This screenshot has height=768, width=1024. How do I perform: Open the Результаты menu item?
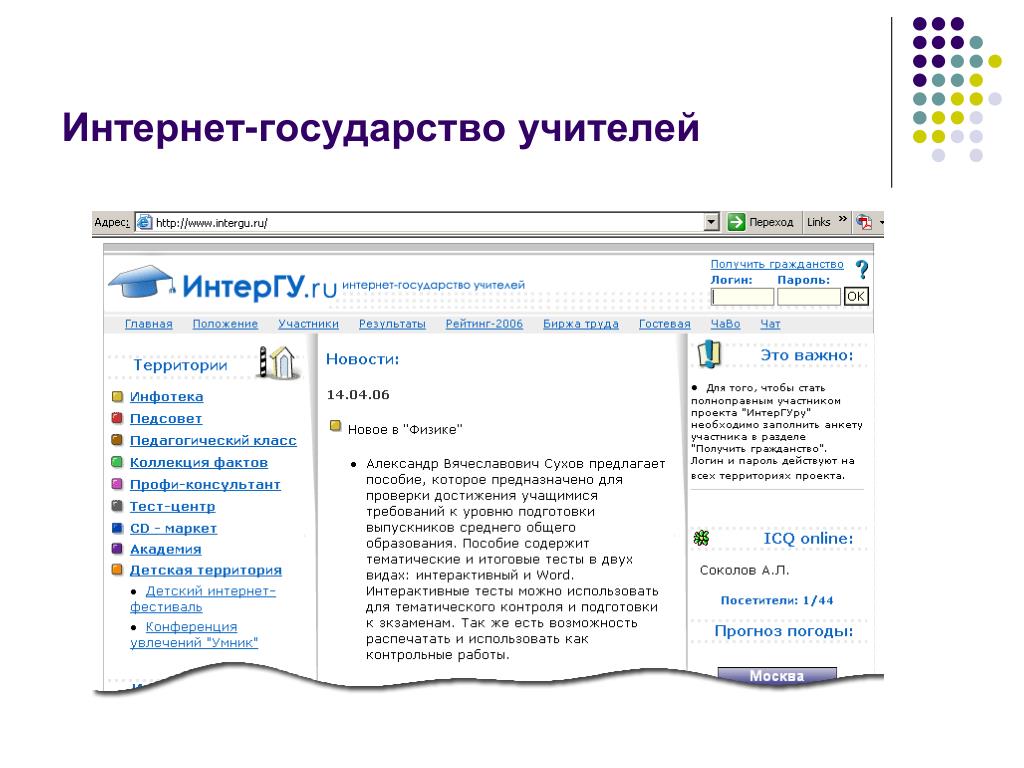pos(392,324)
